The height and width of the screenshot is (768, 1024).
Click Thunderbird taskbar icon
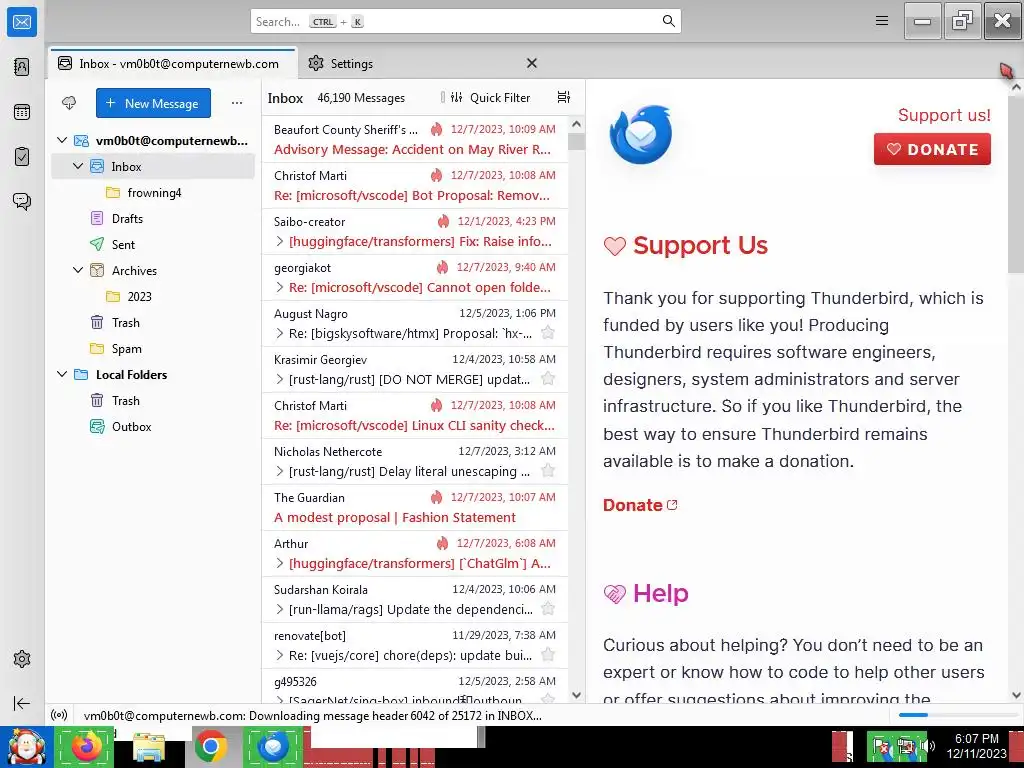click(x=273, y=746)
